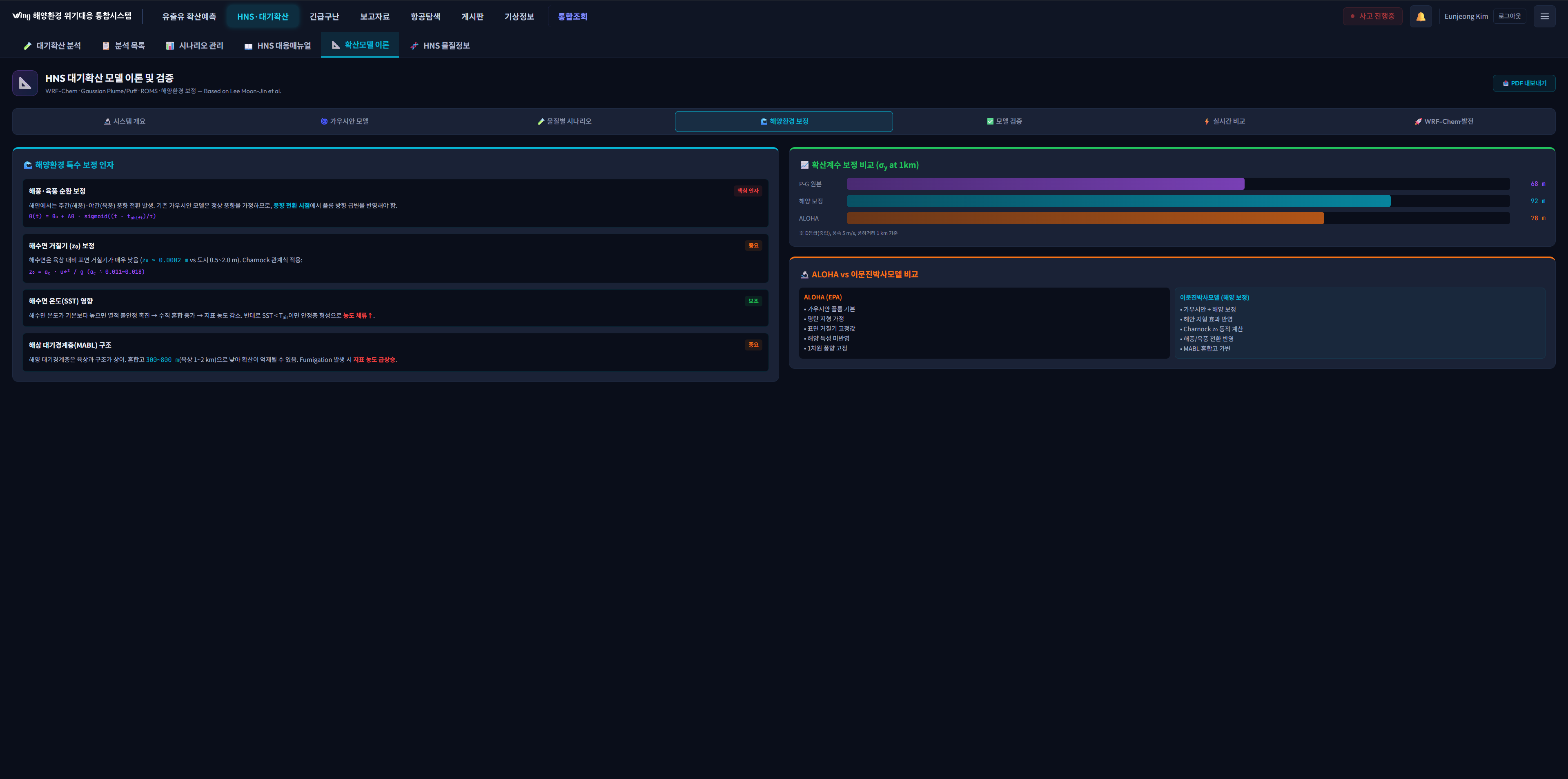Viewport: 1568px width, 779px height.
Task: Open 유출유 확산예측 menu
Action: 189,16
